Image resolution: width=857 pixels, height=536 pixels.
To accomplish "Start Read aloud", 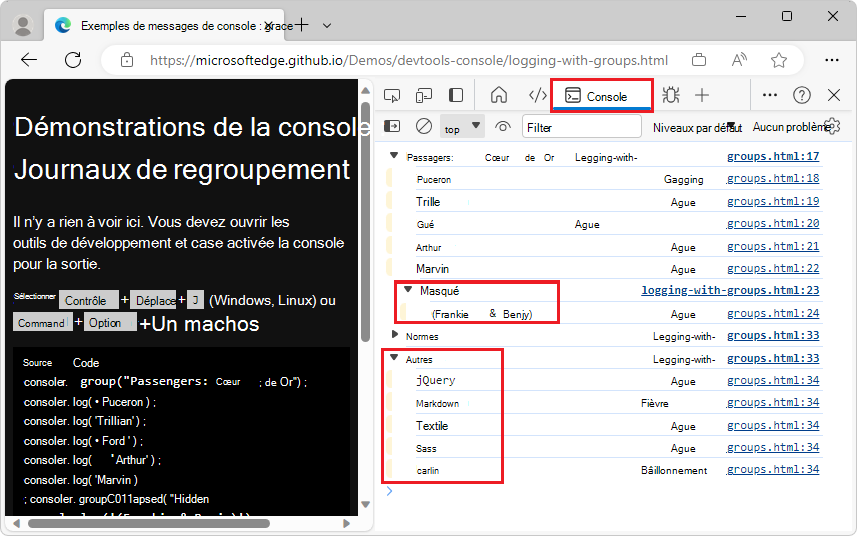I will pos(739,60).
